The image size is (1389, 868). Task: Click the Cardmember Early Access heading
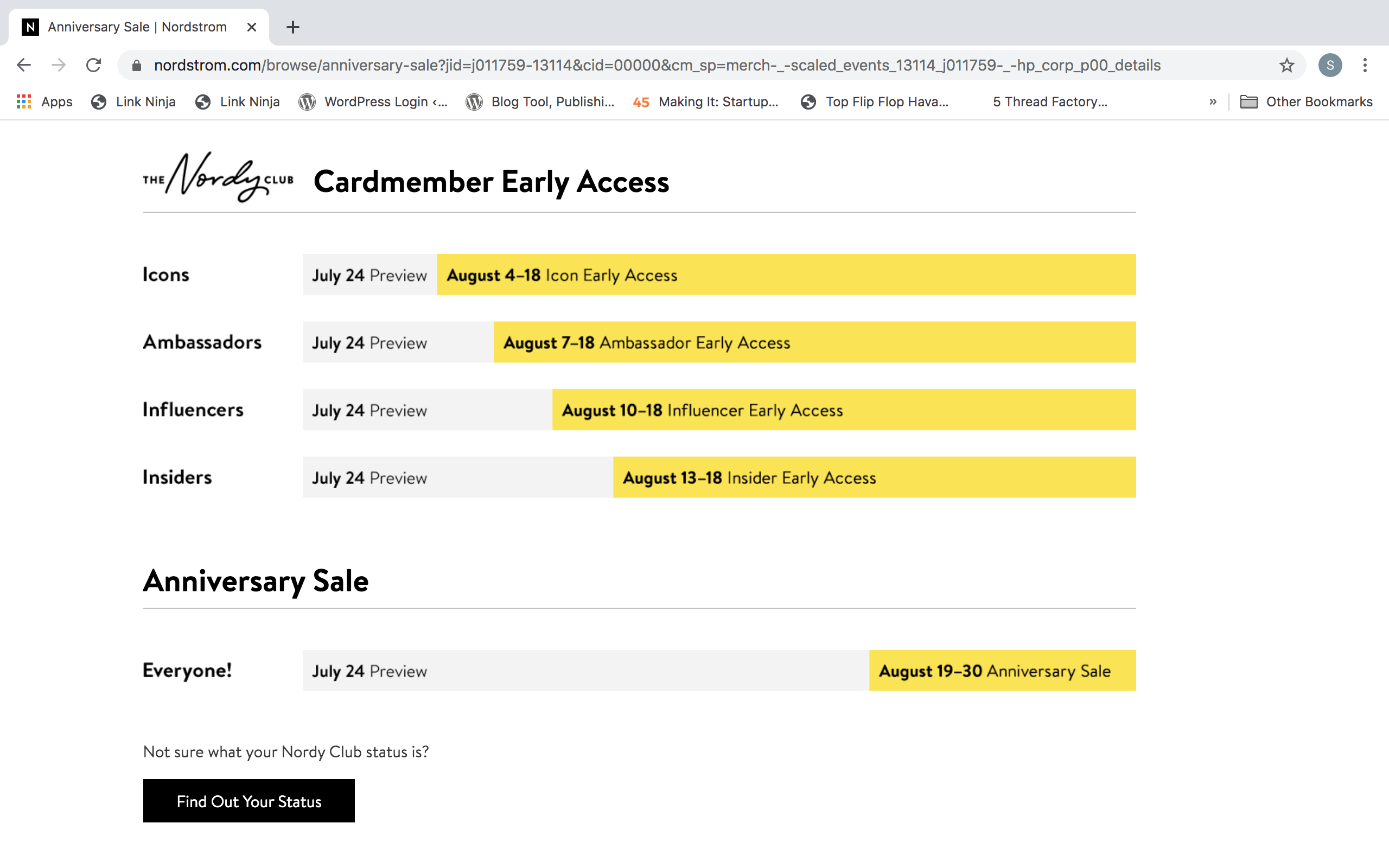click(492, 183)
